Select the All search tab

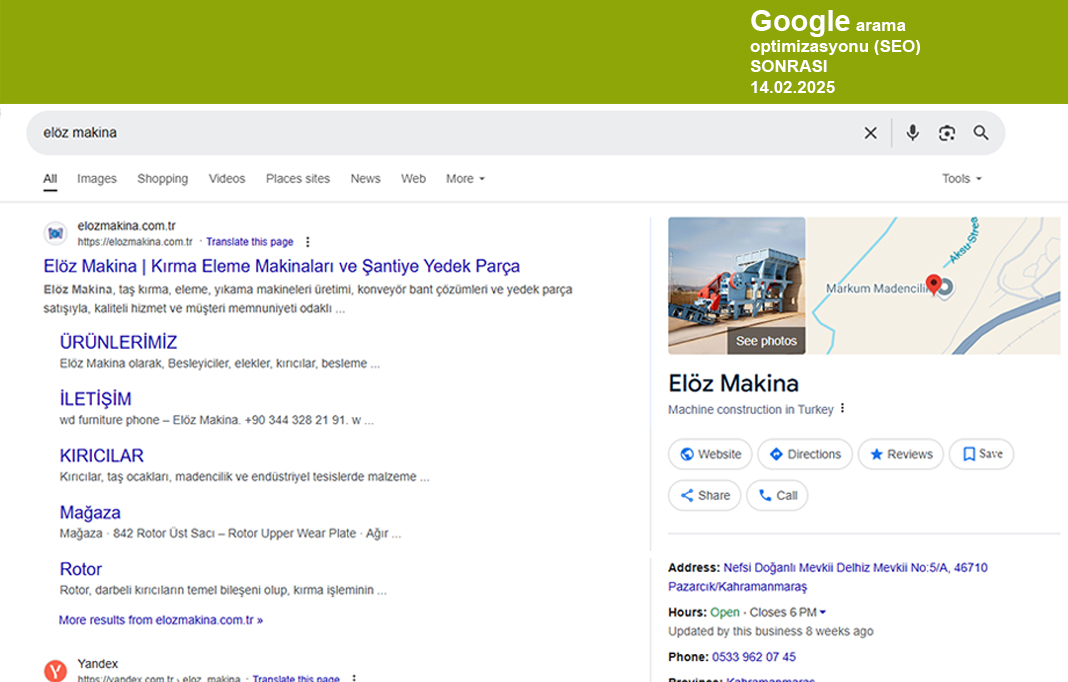[50, 179]
